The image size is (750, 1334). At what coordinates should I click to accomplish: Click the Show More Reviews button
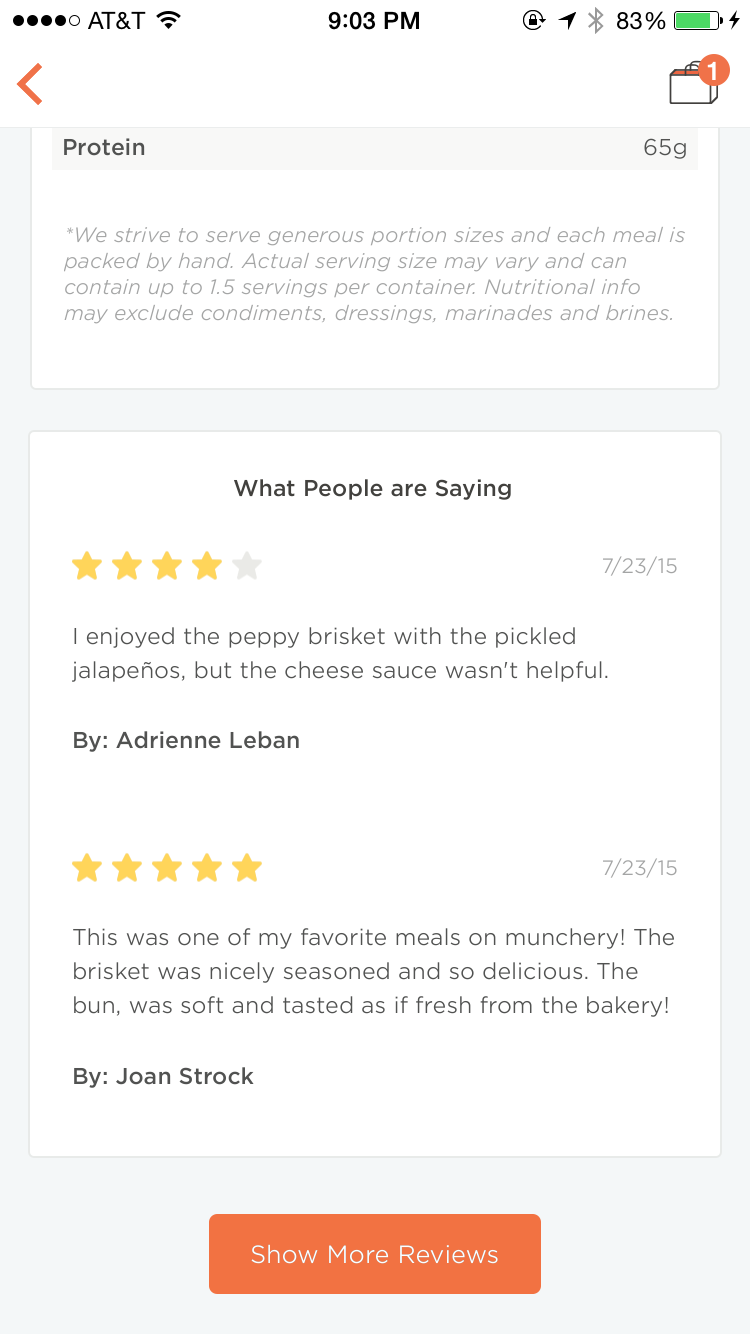click(x=375, y=1254)
